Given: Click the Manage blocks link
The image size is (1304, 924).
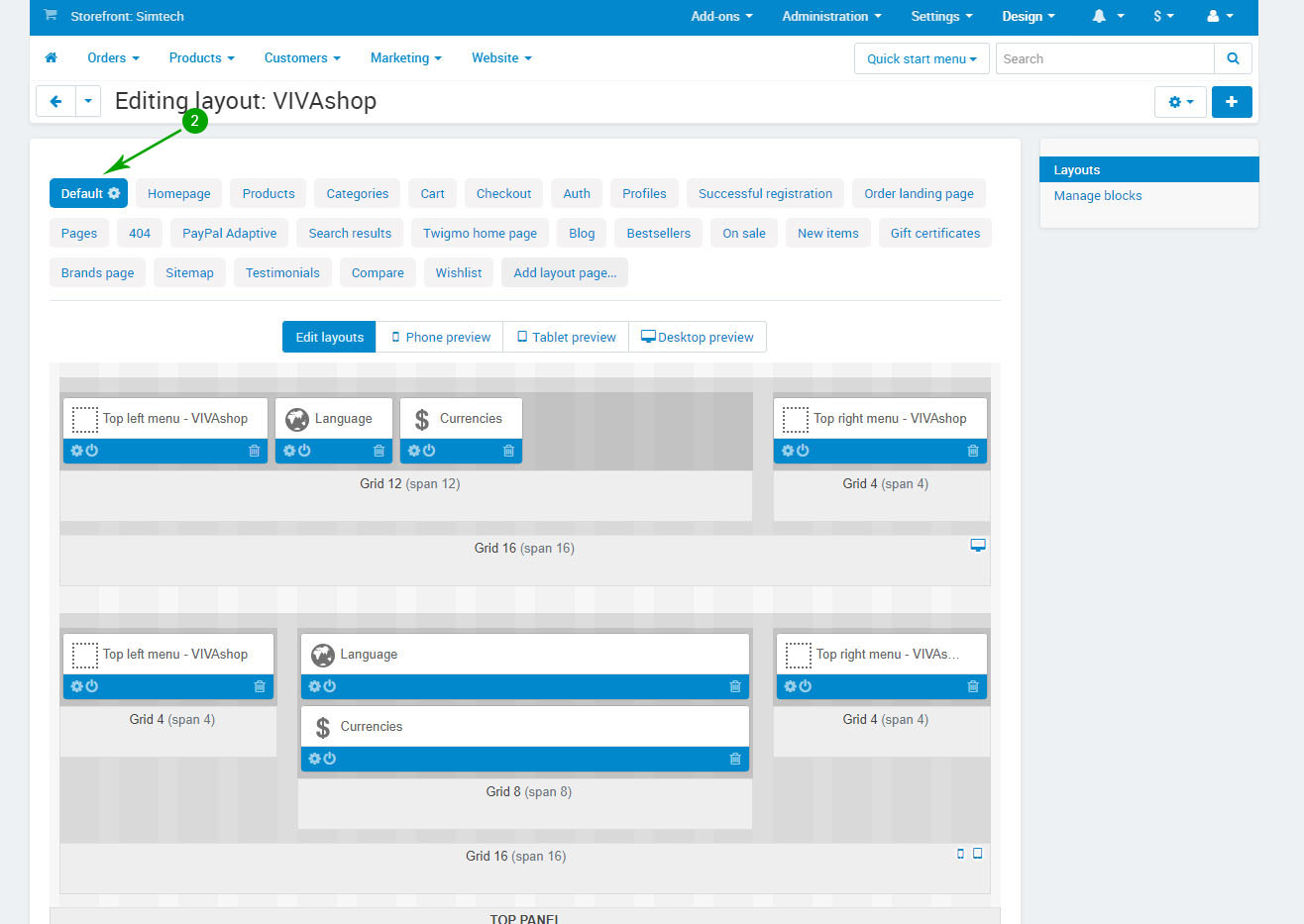Looking at the screenshot, I should [1097, 195].
